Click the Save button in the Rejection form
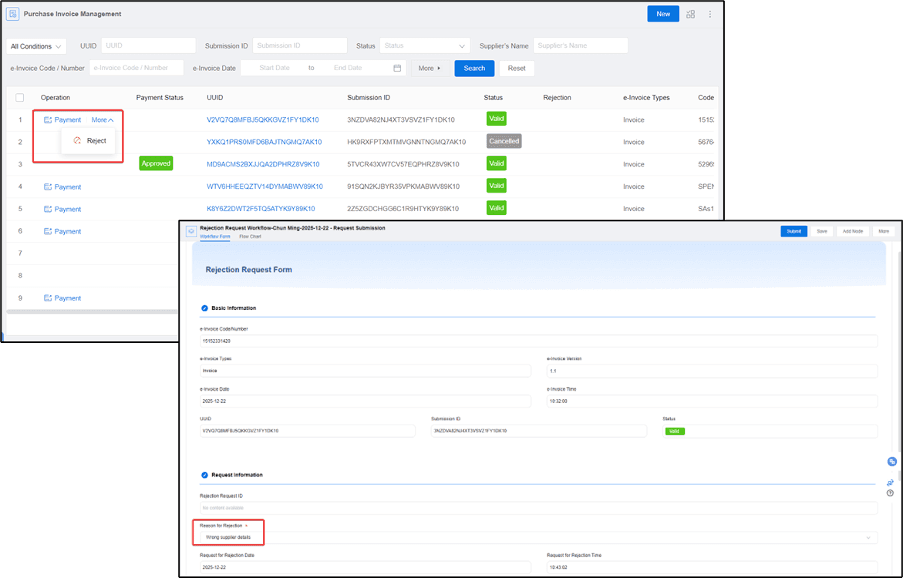This screenshot has height=578, width=904. pyautogui.click(x=822, y=231)
